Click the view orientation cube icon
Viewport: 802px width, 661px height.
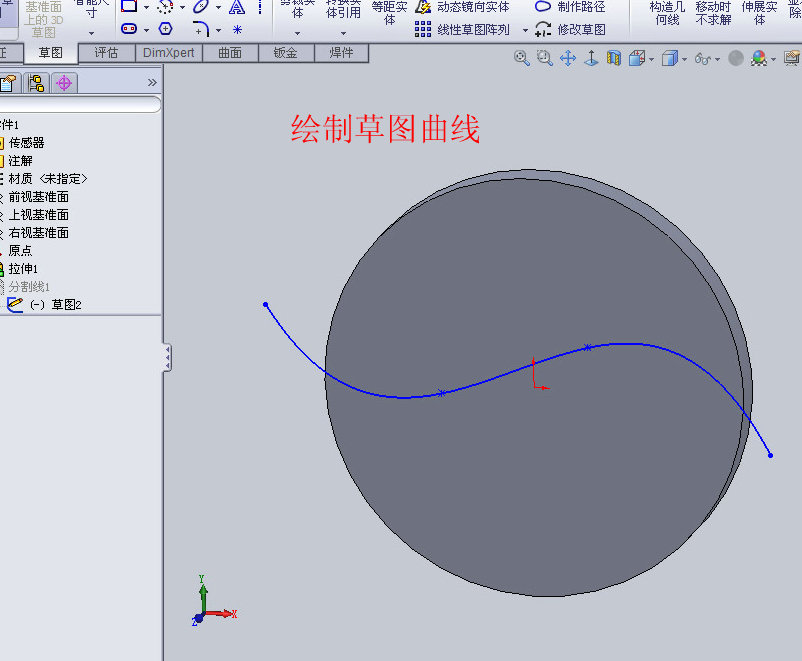click(637, 58)
